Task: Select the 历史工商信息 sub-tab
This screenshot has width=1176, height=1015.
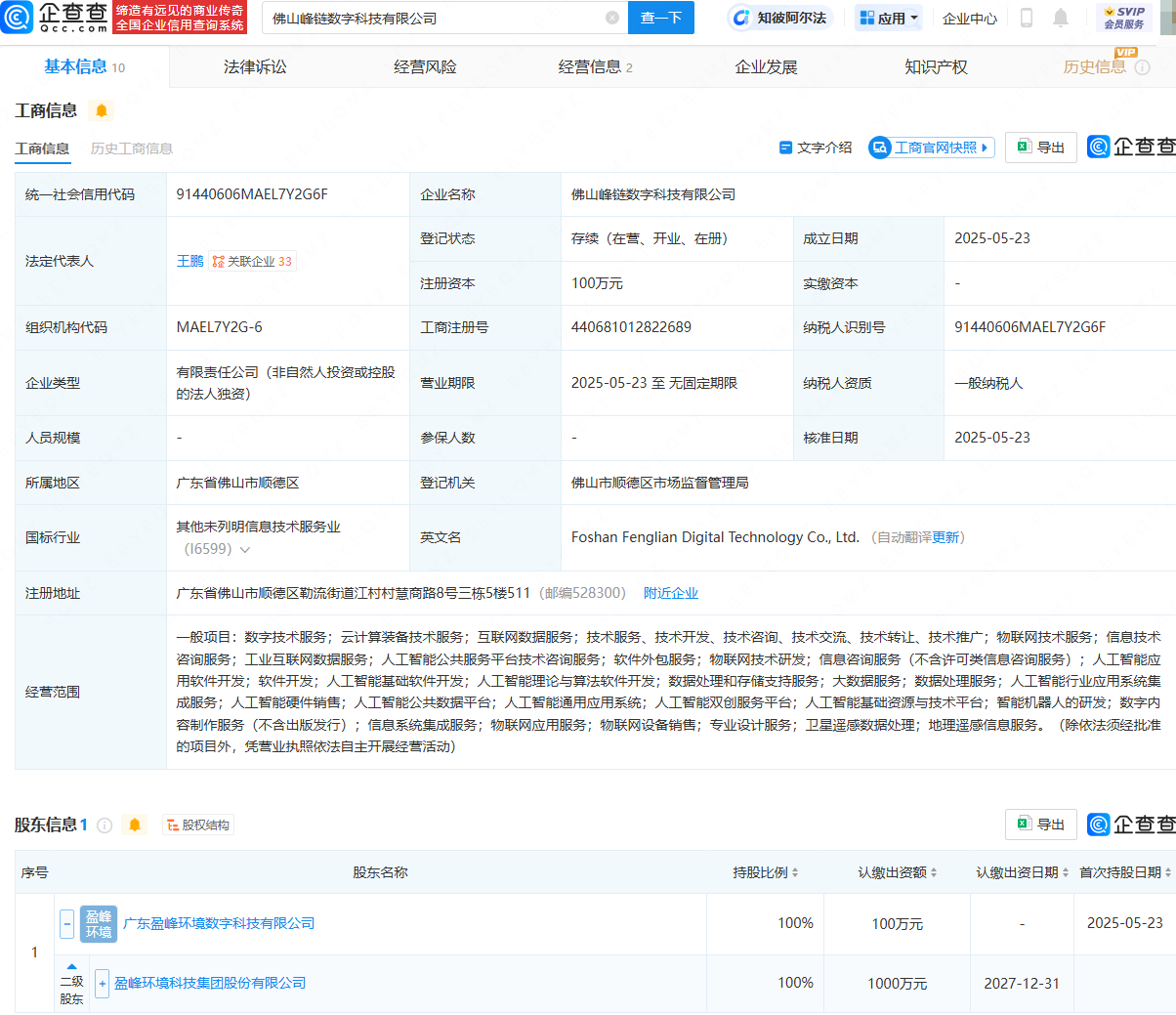Action: click(132, 148)
